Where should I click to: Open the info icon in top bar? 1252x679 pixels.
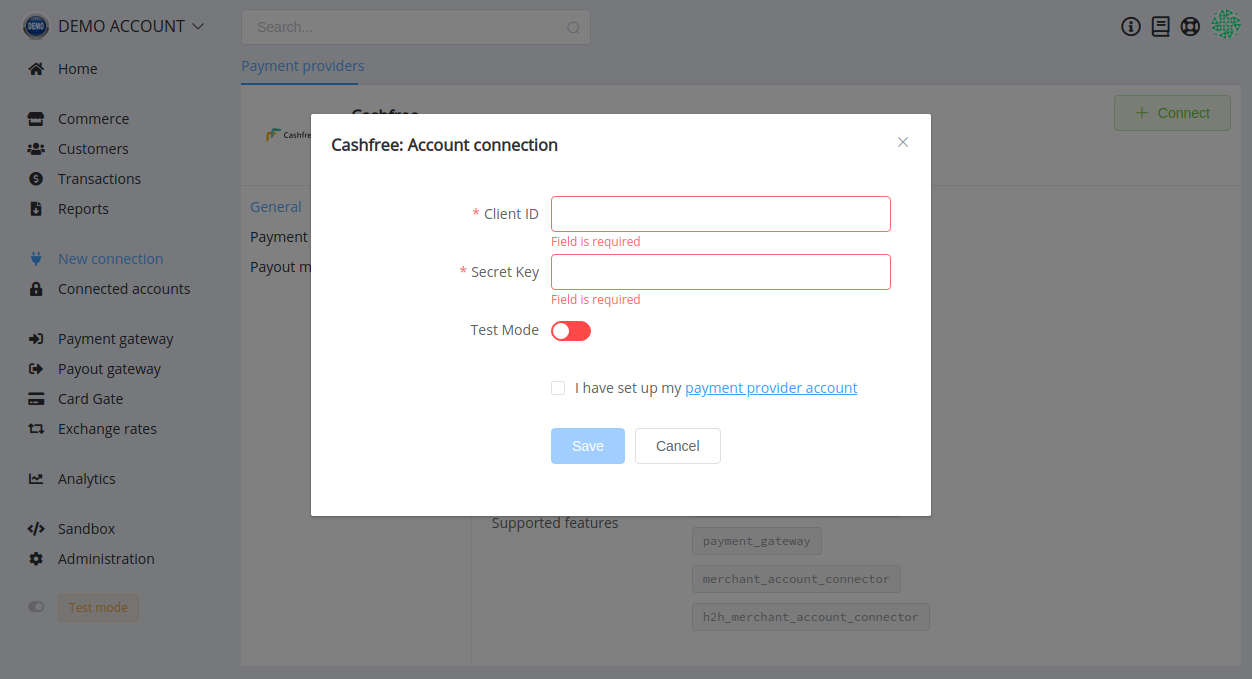click(1131, 27)
